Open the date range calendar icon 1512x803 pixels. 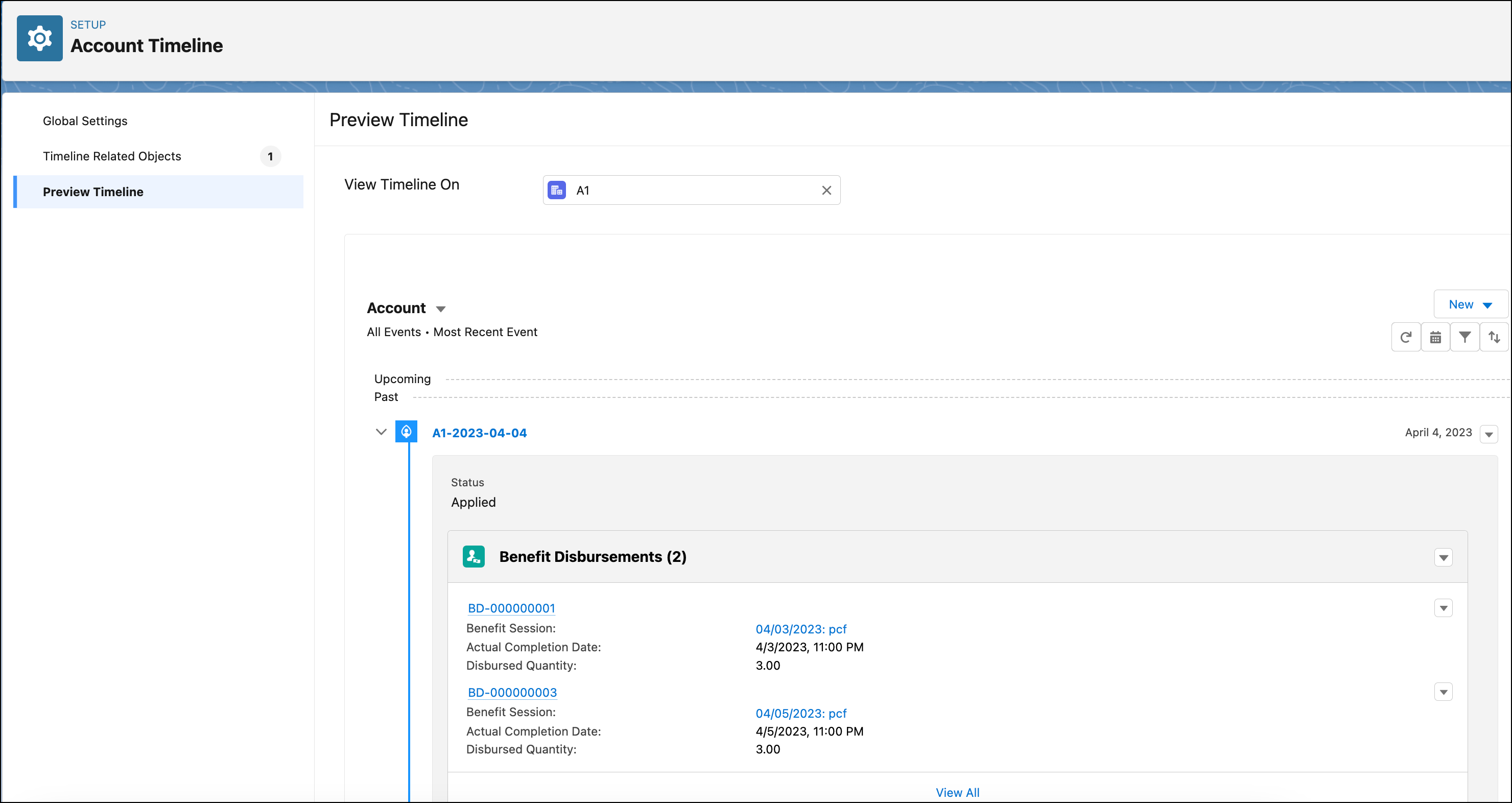click(x=1436, y=337)
